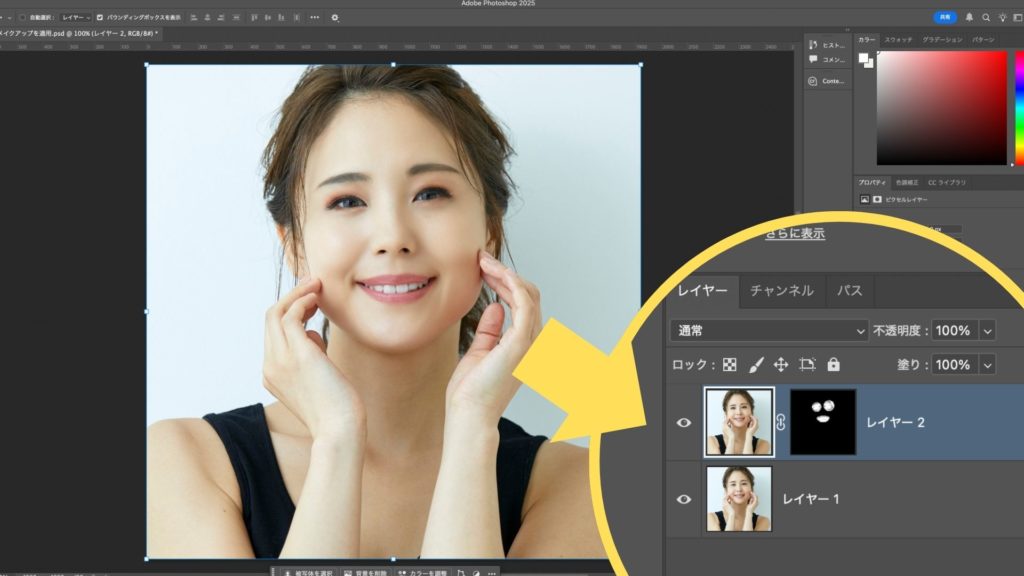
Task: Open the search magnifier icon
Action: point(986,17)
